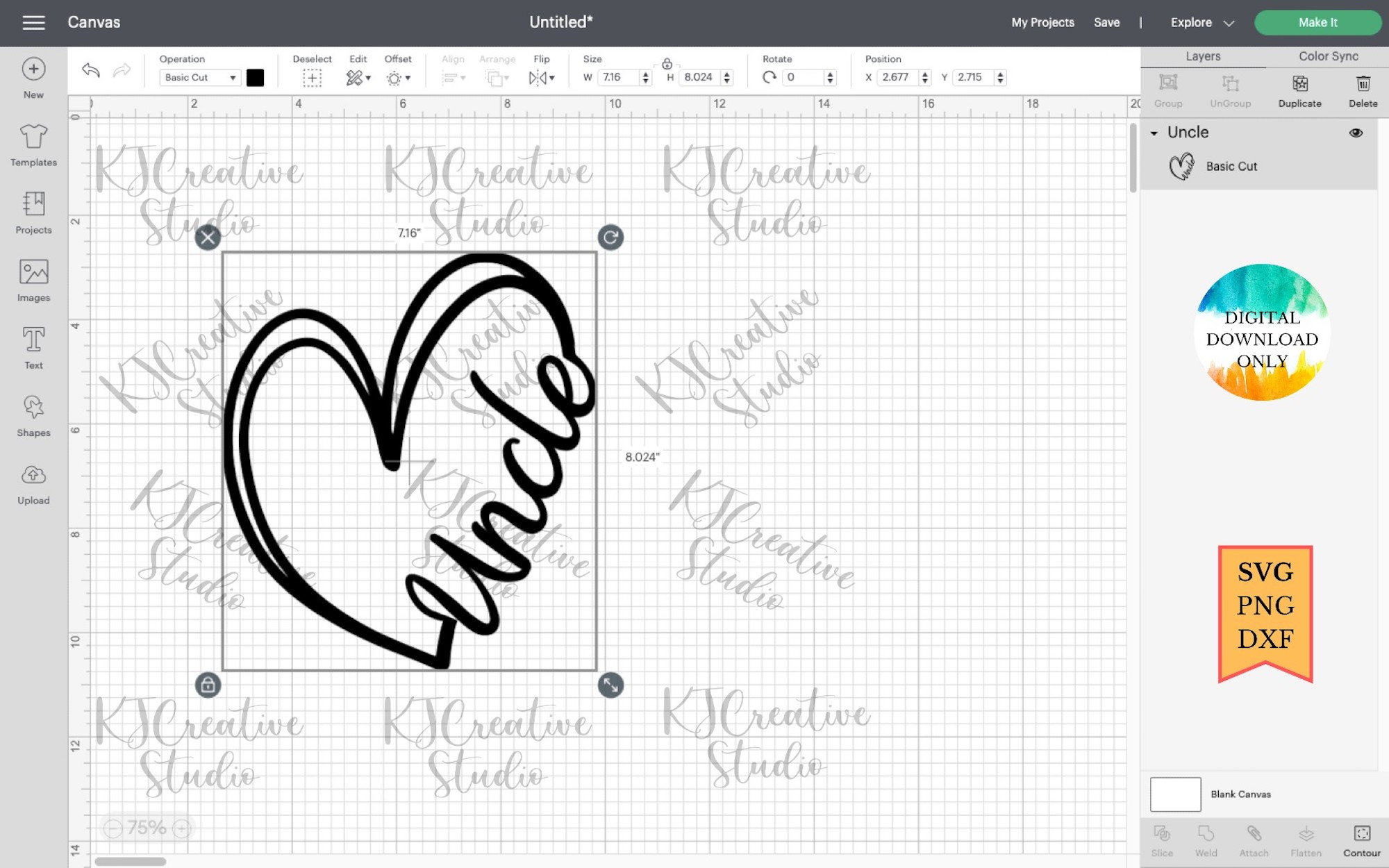Open the hamburger menu
1389x868 pixels.
click(x=33, y=22)
